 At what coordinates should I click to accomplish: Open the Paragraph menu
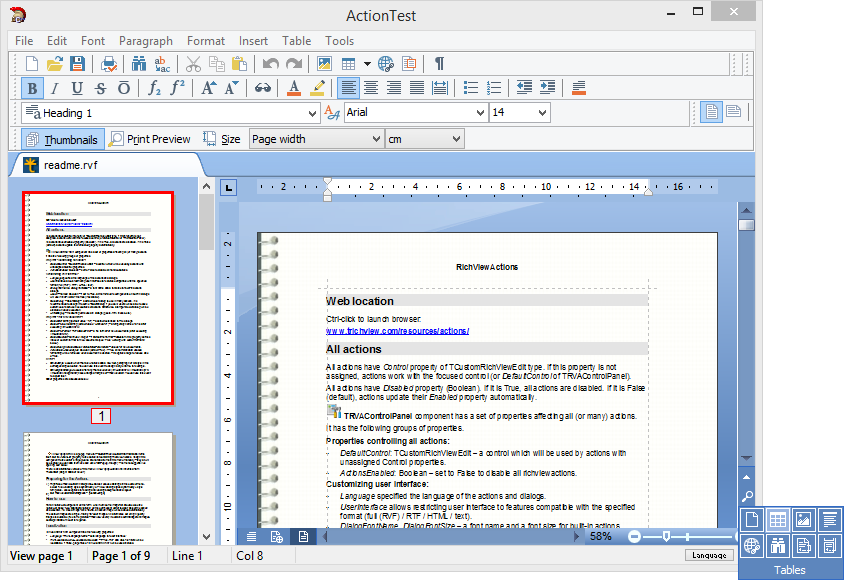[145, 41]
